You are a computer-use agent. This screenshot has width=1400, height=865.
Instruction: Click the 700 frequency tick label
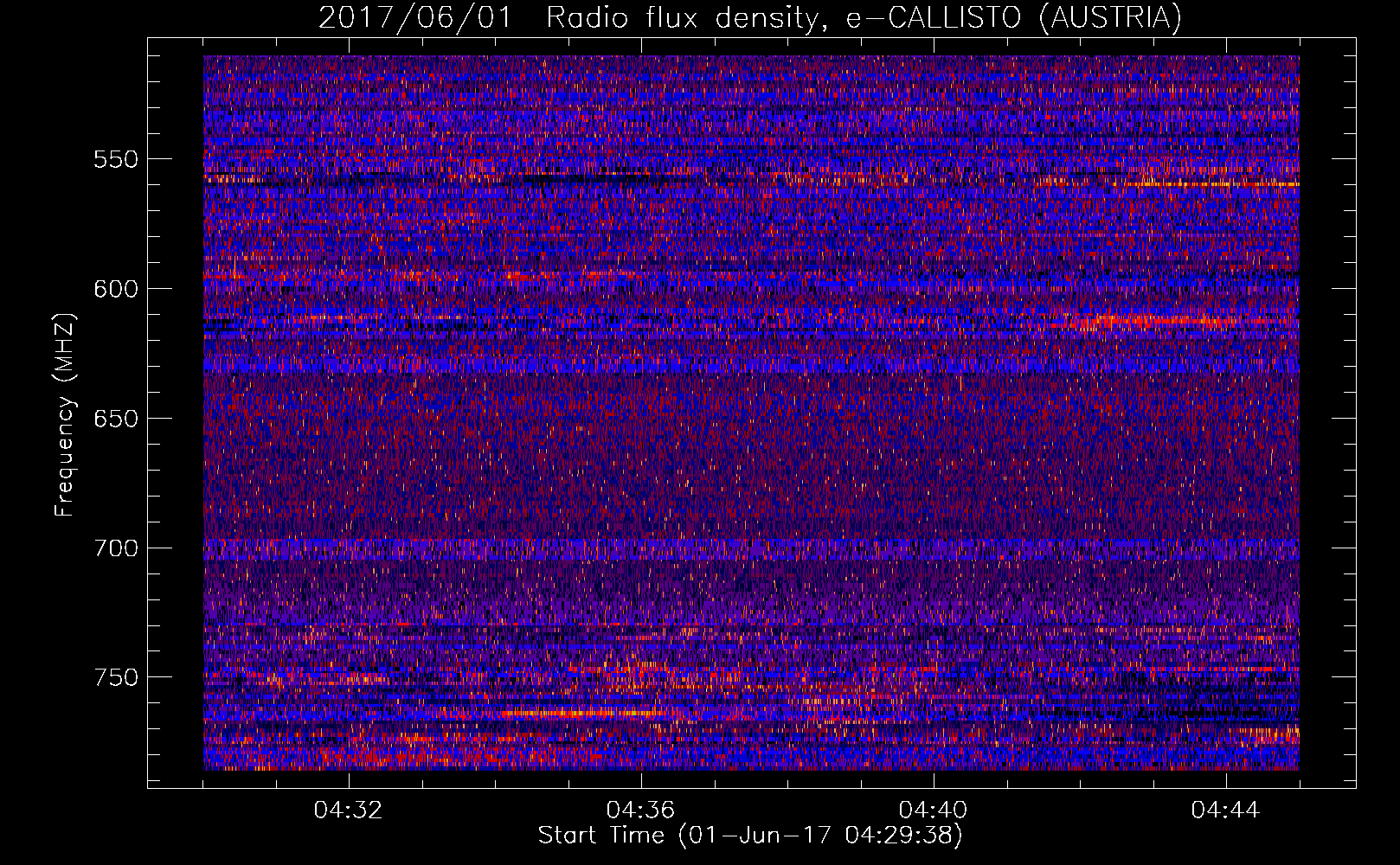coord(116,548)
